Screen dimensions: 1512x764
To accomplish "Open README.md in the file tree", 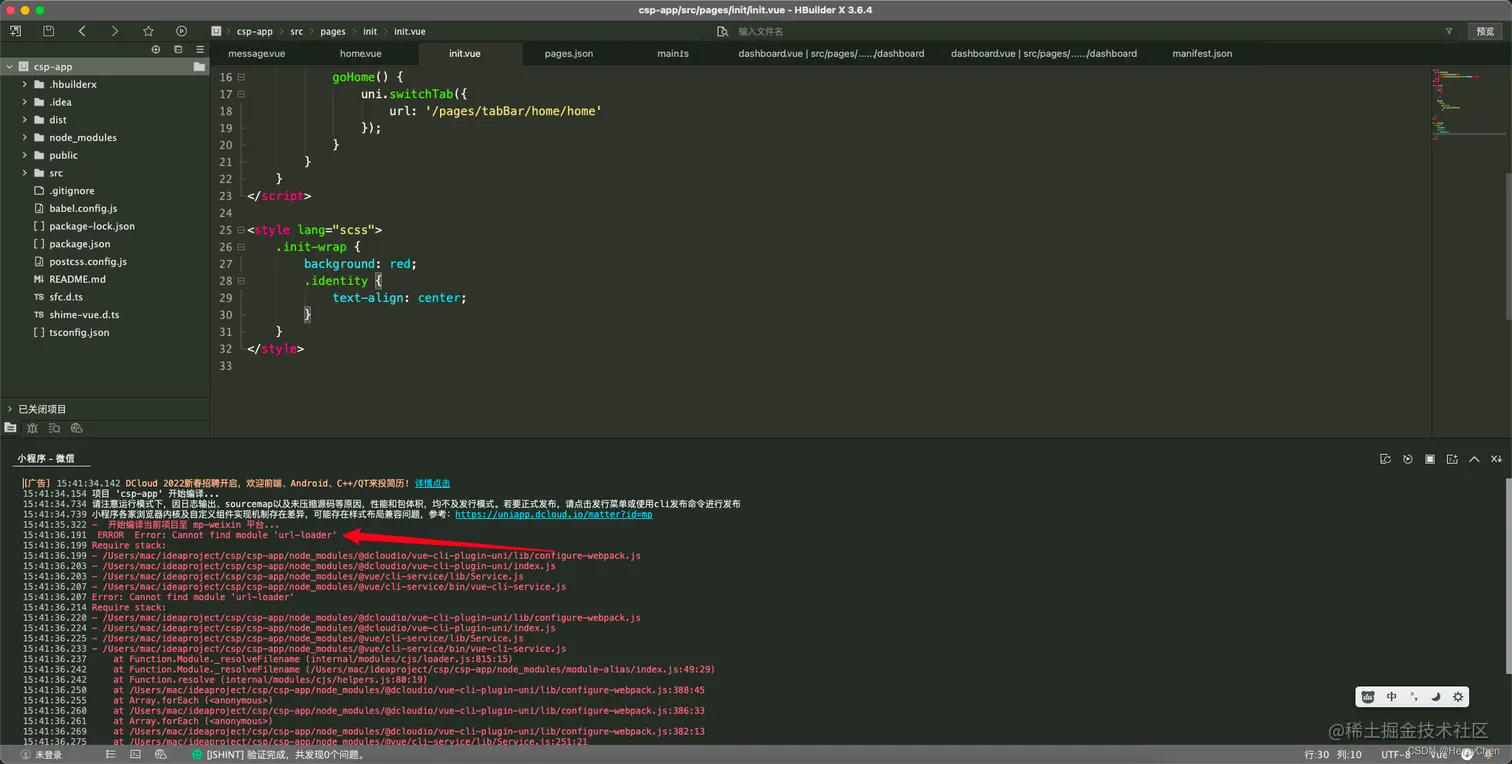I will click(77, 279).
